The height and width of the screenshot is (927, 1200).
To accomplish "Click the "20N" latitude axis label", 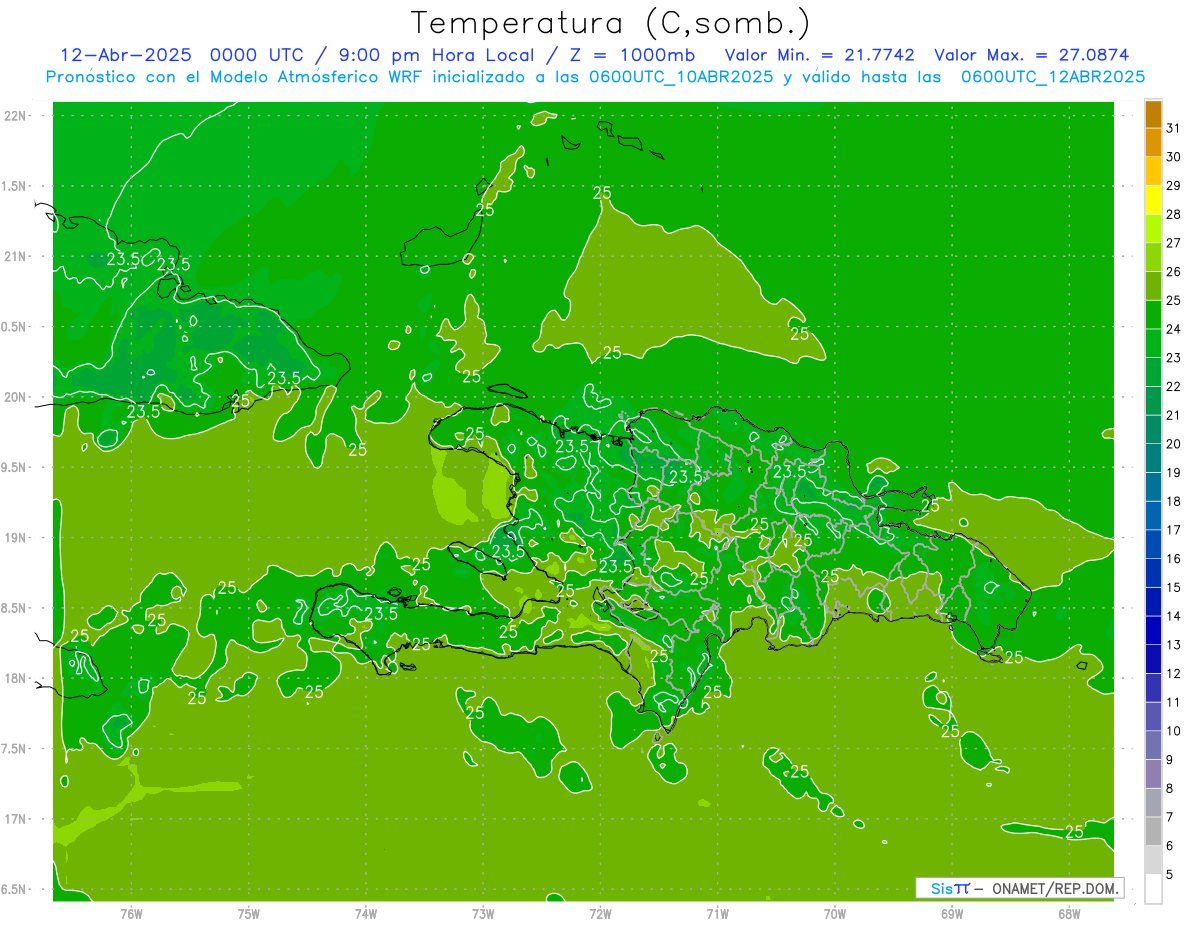I will pyautogui.click(x=16, y=397).
